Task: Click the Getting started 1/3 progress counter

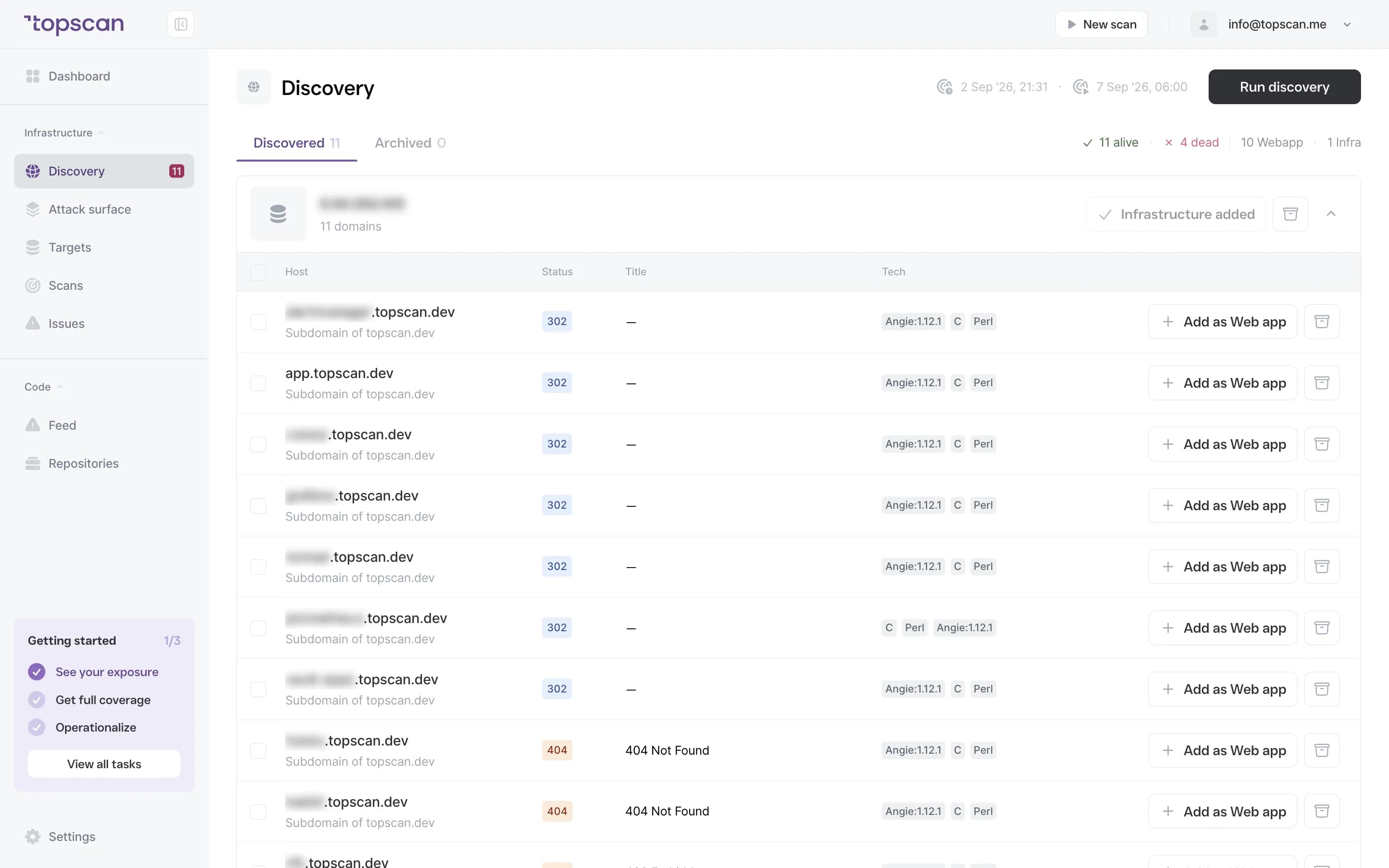Action: coord(172,641)
